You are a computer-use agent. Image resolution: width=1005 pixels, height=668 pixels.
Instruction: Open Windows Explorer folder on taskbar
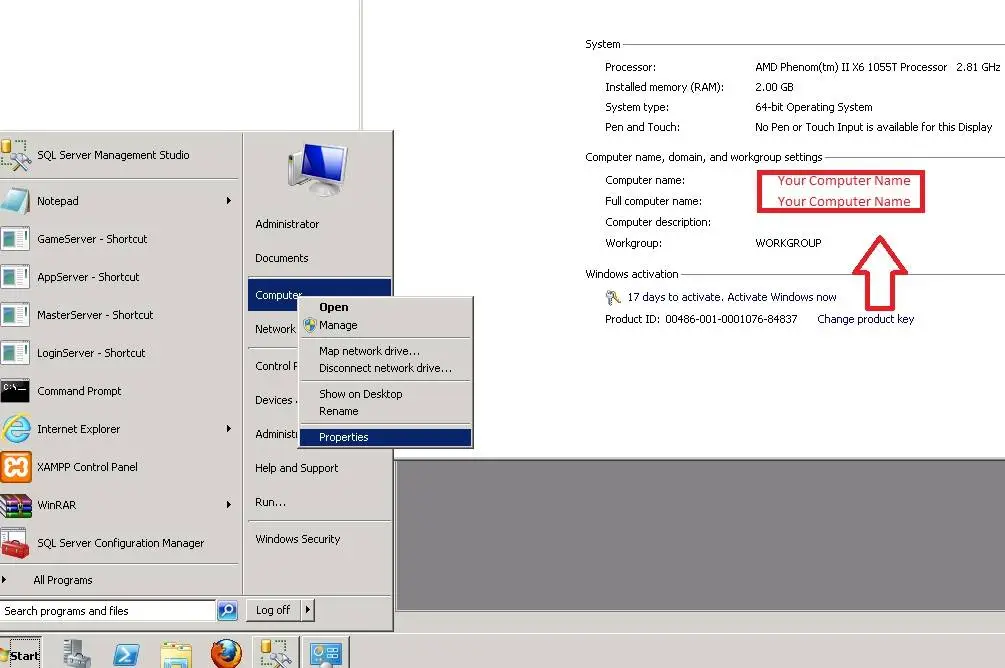[x=176, y=654]
